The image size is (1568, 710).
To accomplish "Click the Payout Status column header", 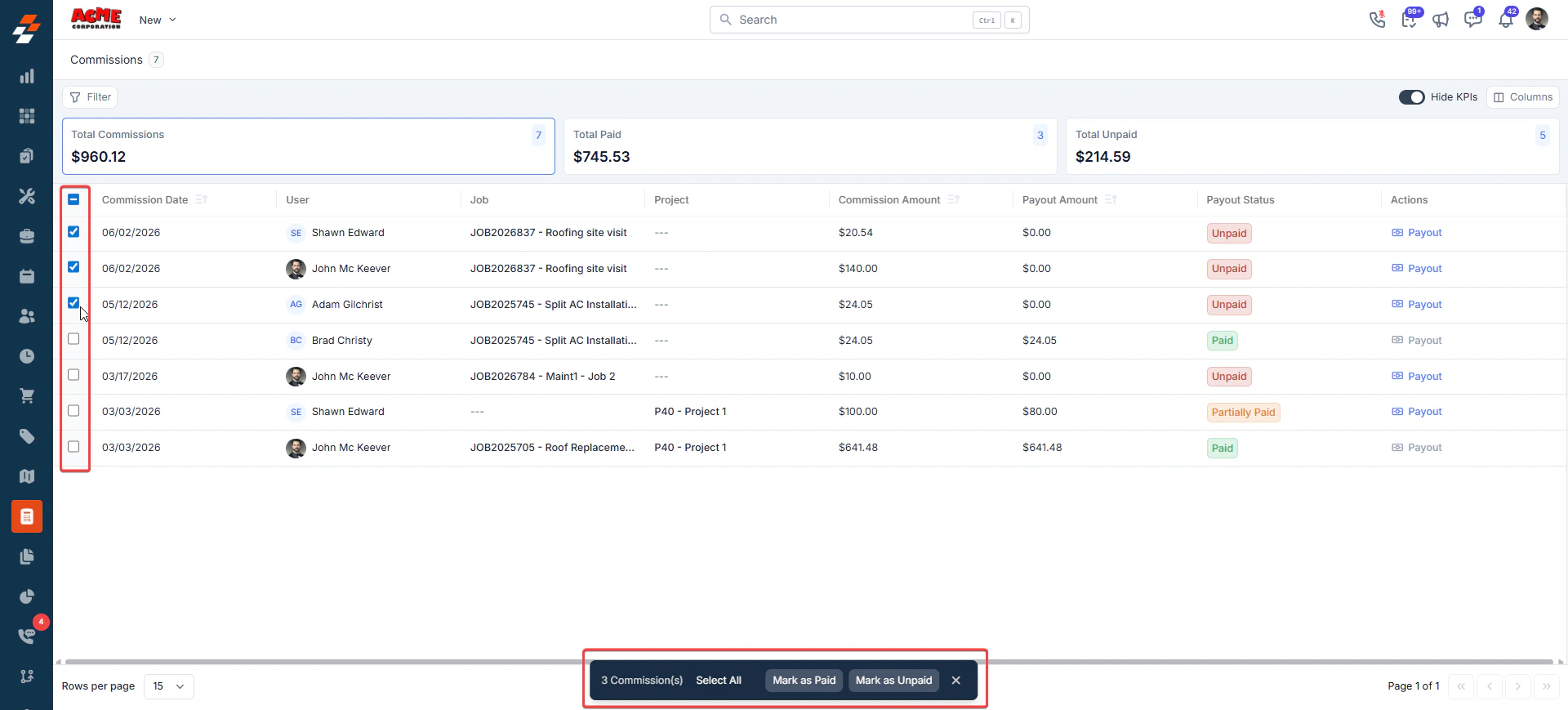I will pos(1241,200).
